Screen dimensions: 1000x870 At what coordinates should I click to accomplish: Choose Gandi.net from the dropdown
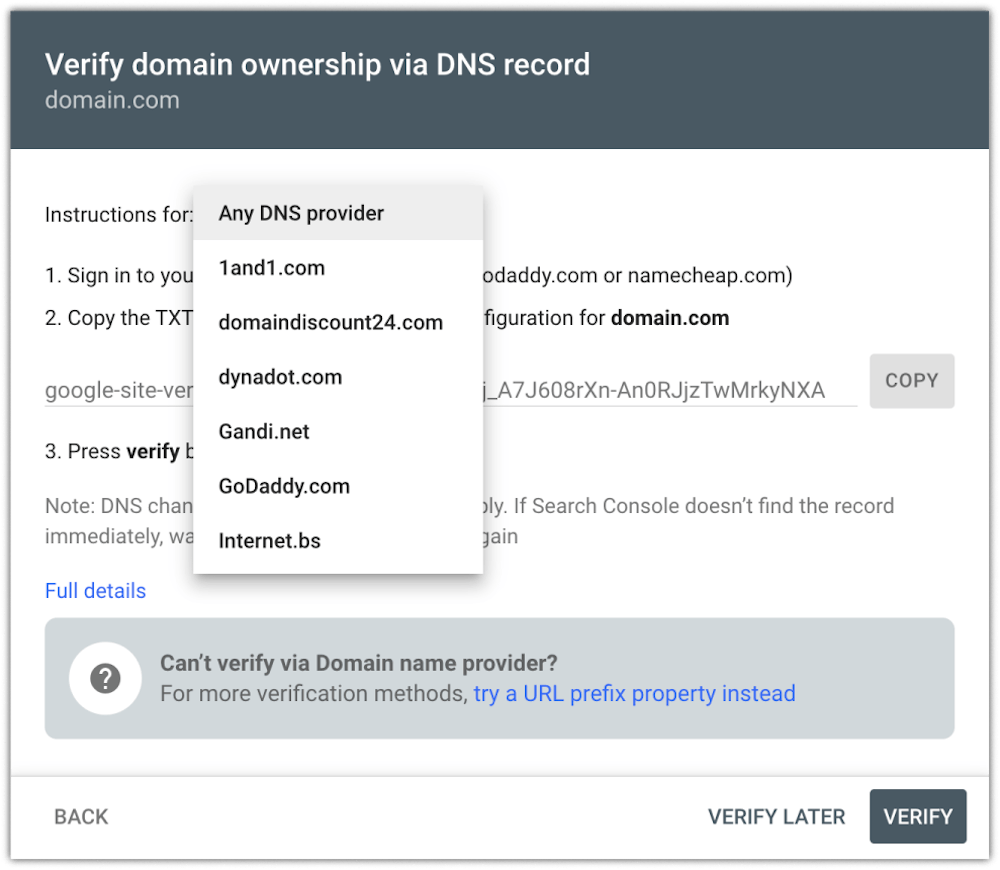[264, 432]
